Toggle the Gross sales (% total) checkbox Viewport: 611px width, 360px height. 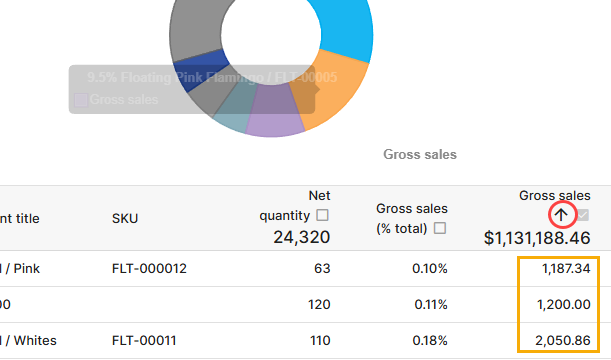click(440, 228)
